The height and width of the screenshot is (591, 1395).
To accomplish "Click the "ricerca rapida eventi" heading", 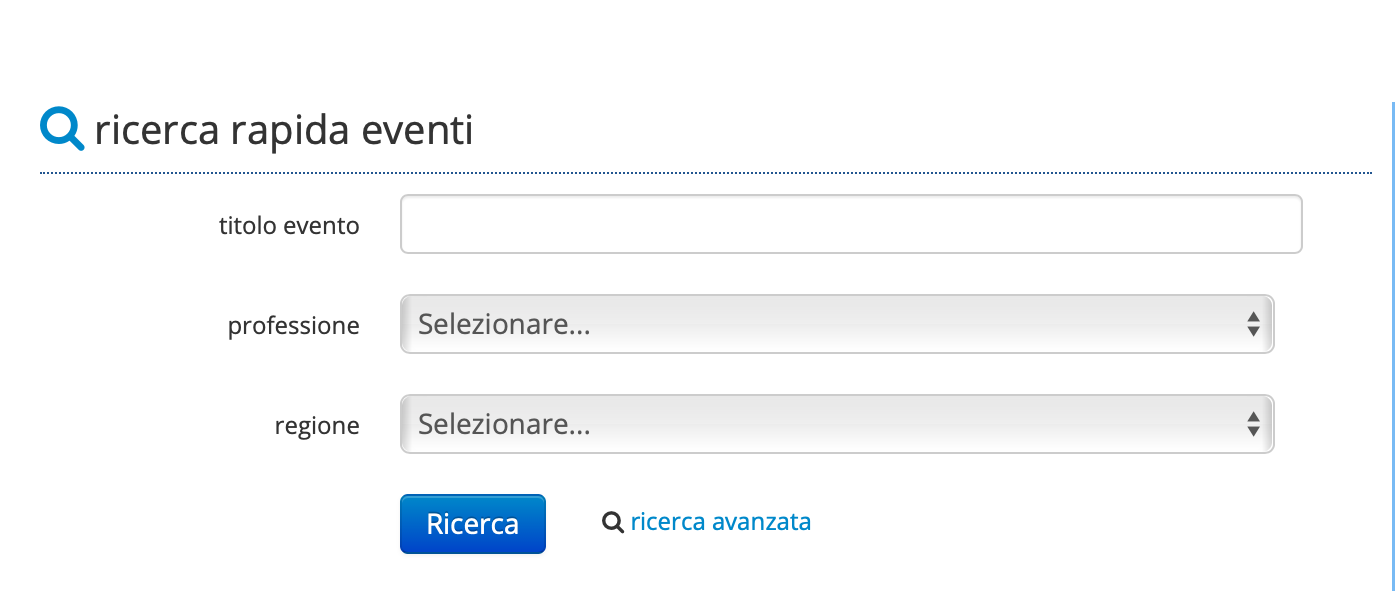I will coord(284,131).
